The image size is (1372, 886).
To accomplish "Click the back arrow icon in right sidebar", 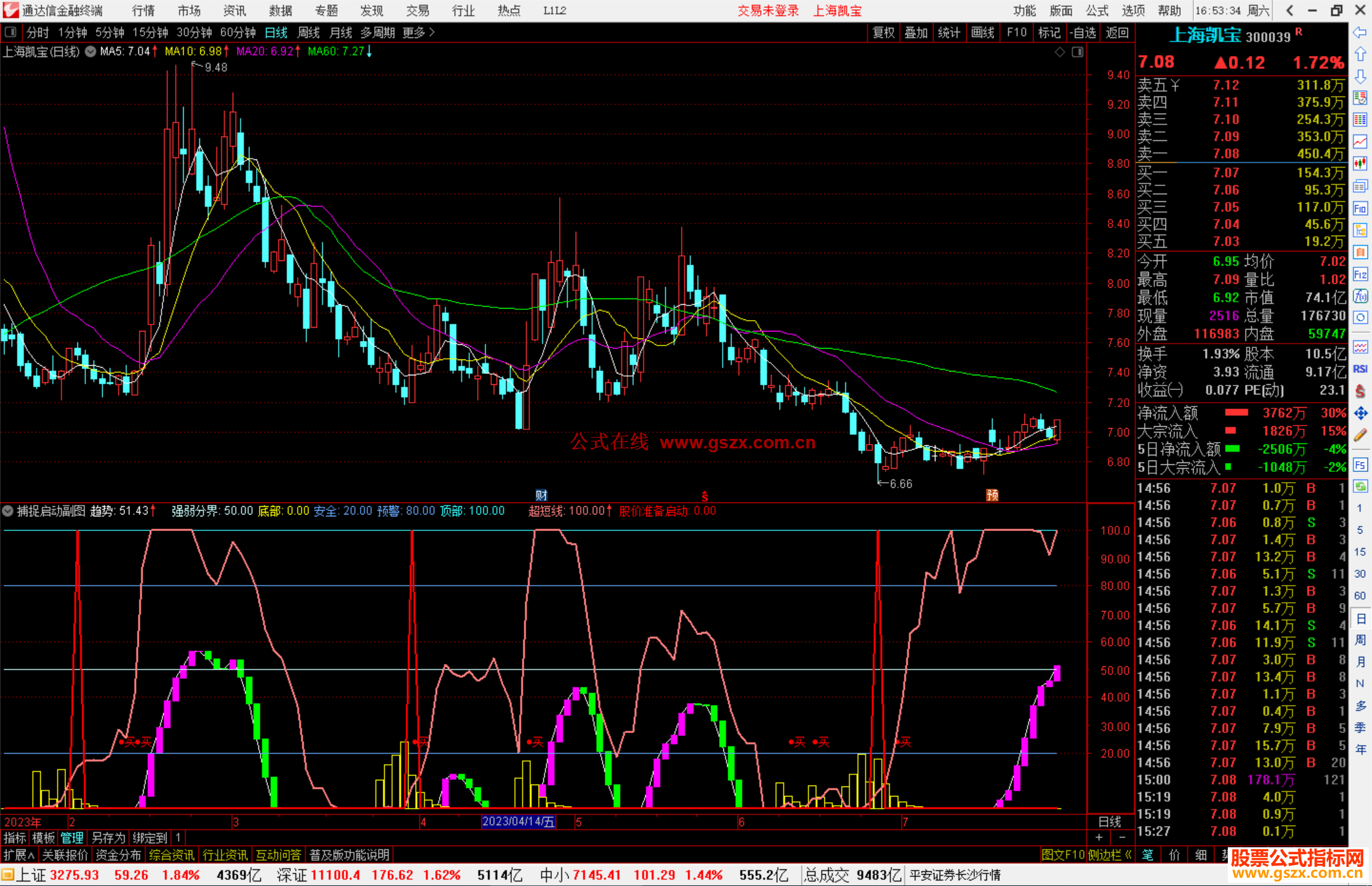I will click(1360, 32).
